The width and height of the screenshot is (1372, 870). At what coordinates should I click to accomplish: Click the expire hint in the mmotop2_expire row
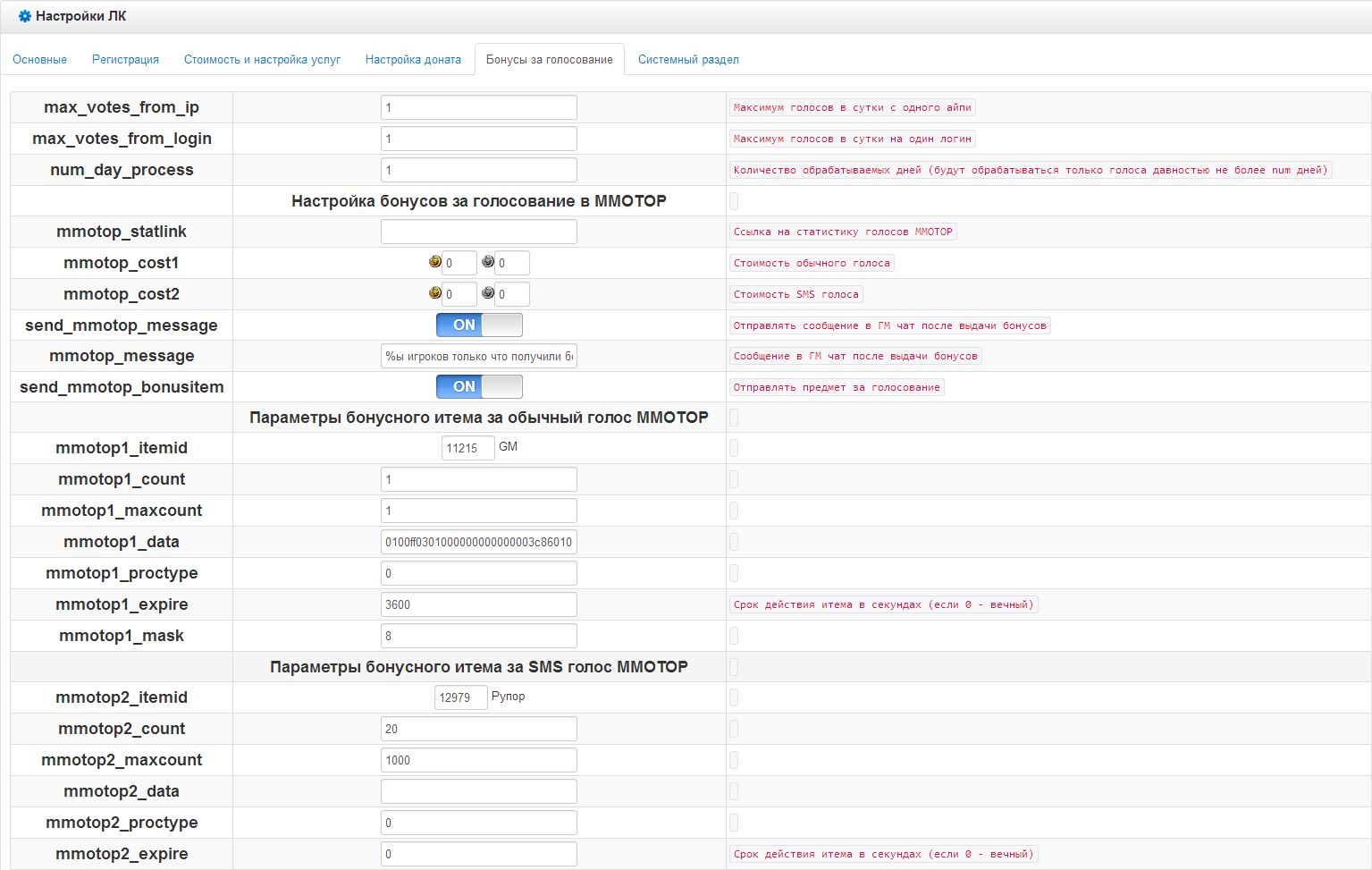pyautogui.click(x=883, y=854)
